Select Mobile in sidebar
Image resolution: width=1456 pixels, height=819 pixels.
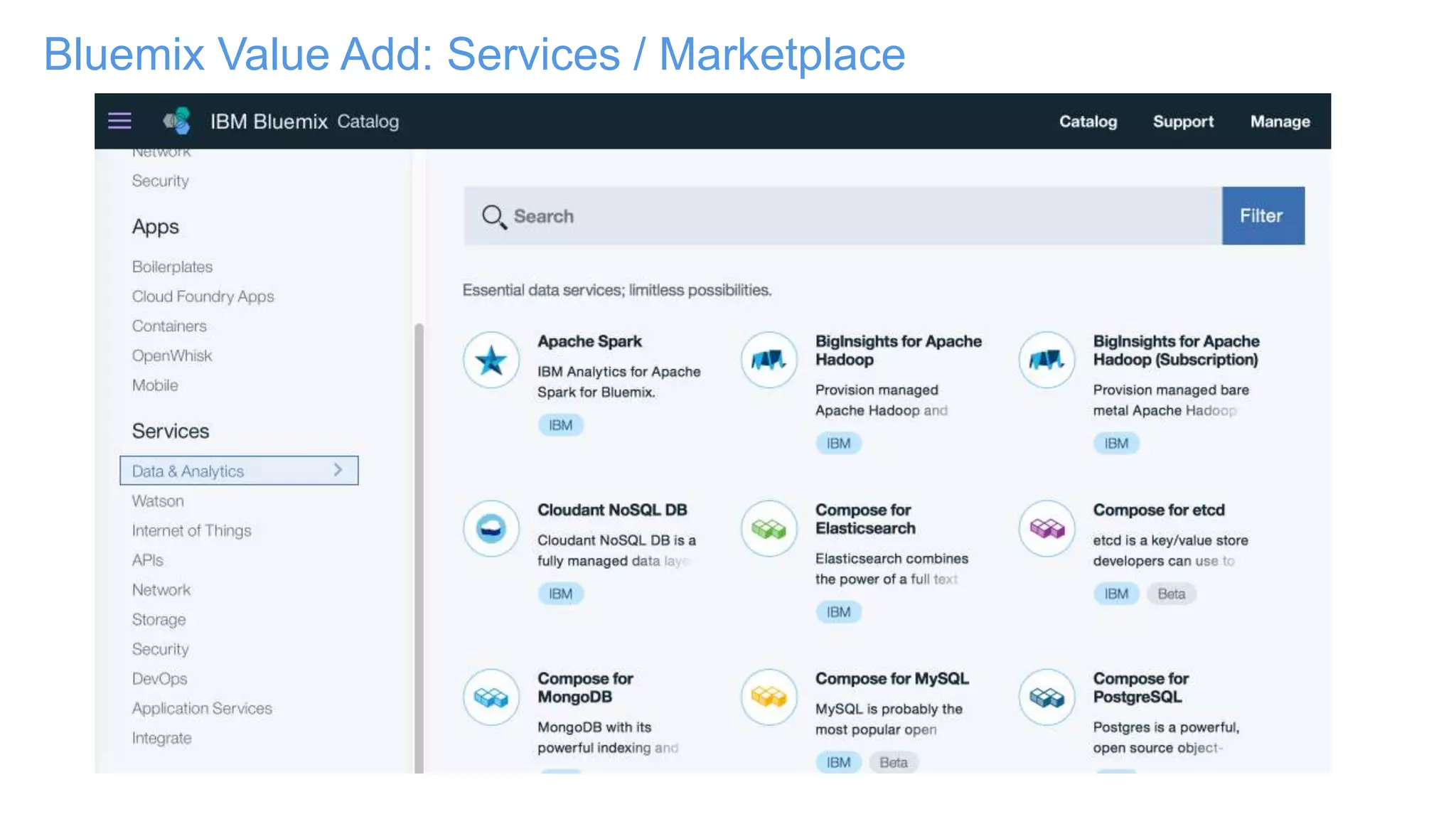click(155, 385)
